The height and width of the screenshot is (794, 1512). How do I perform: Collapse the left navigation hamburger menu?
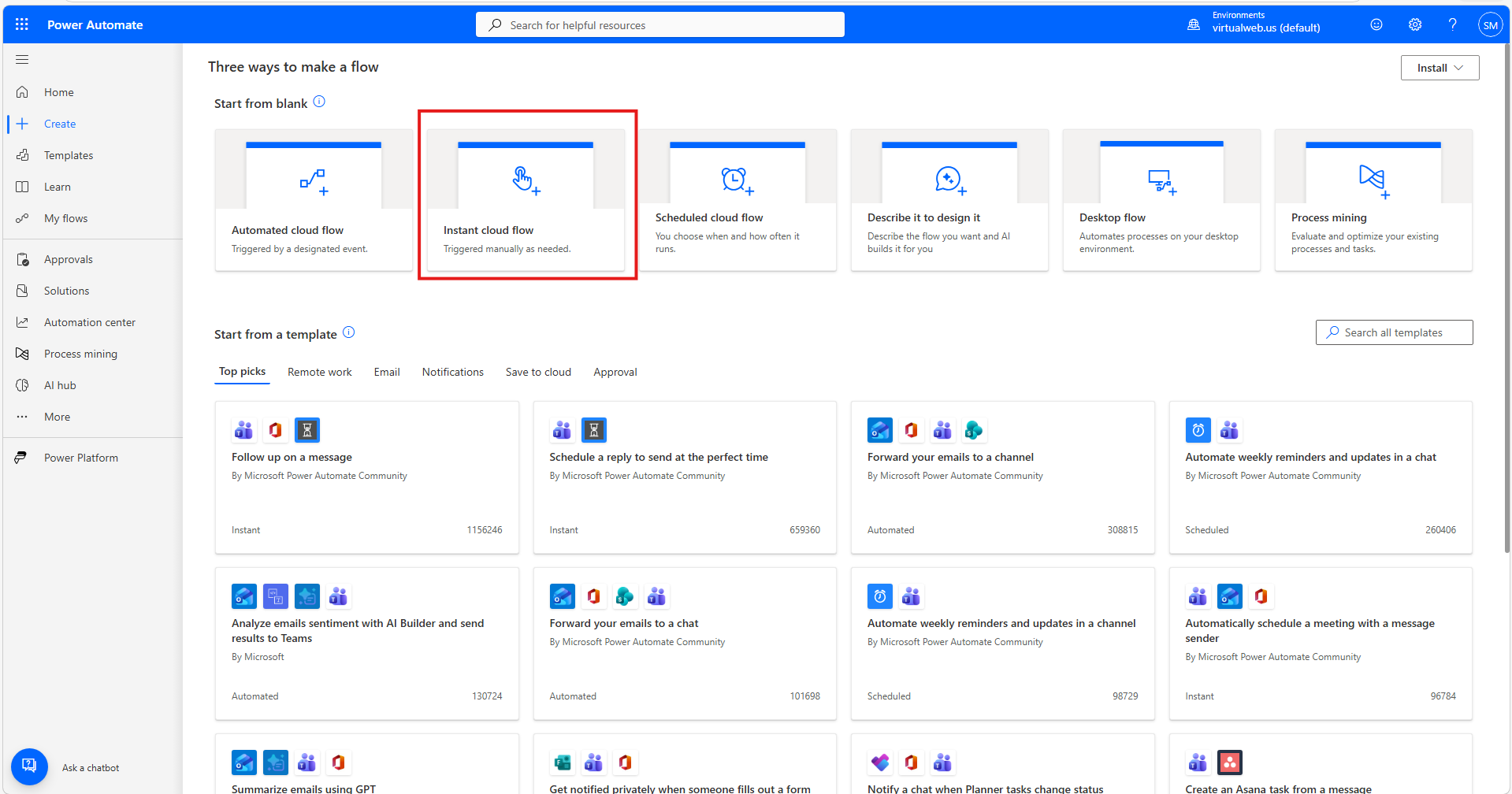click(x=22, y=60)
